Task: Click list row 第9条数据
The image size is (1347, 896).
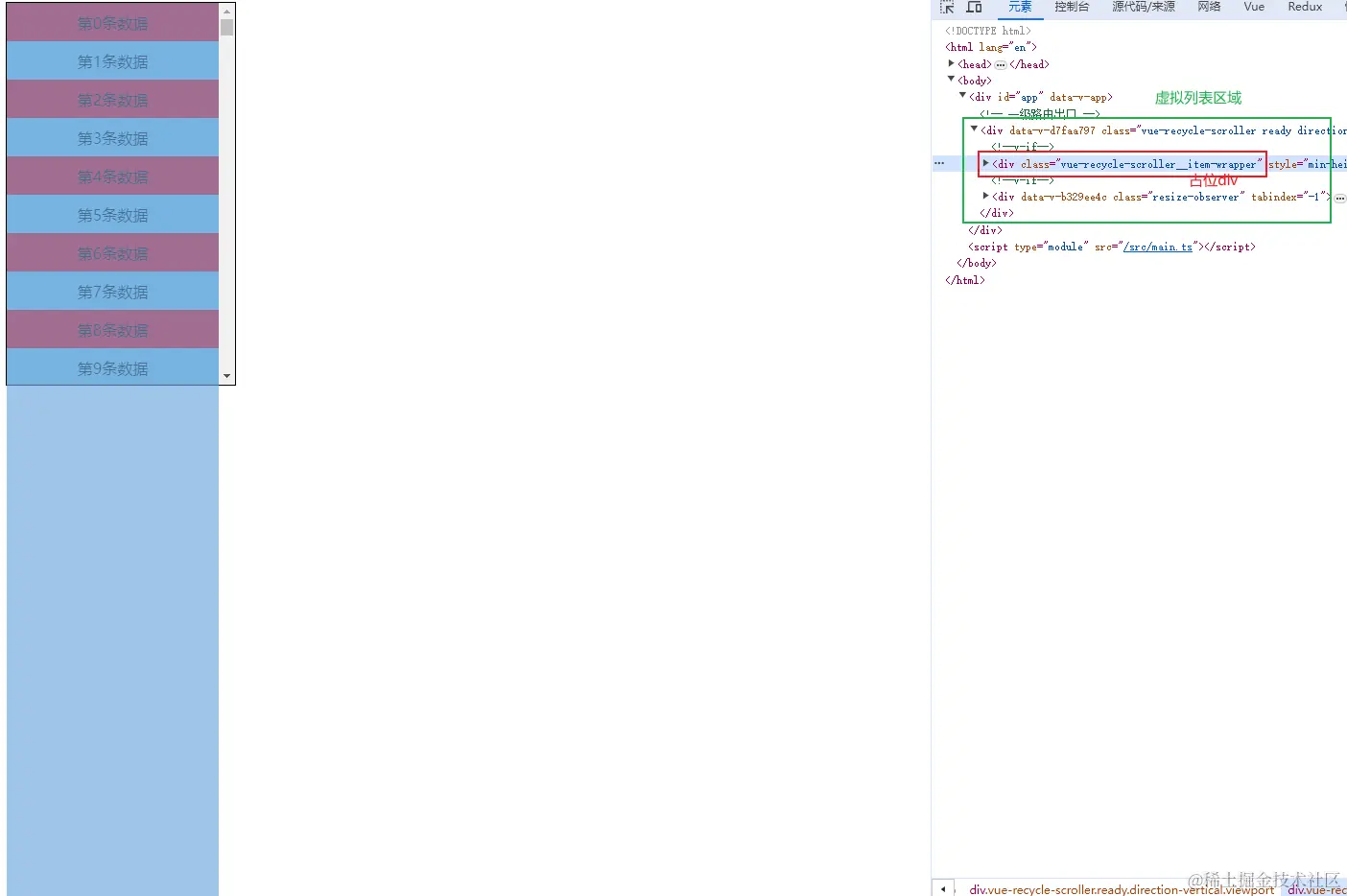Action: click(x=113, y=367)
